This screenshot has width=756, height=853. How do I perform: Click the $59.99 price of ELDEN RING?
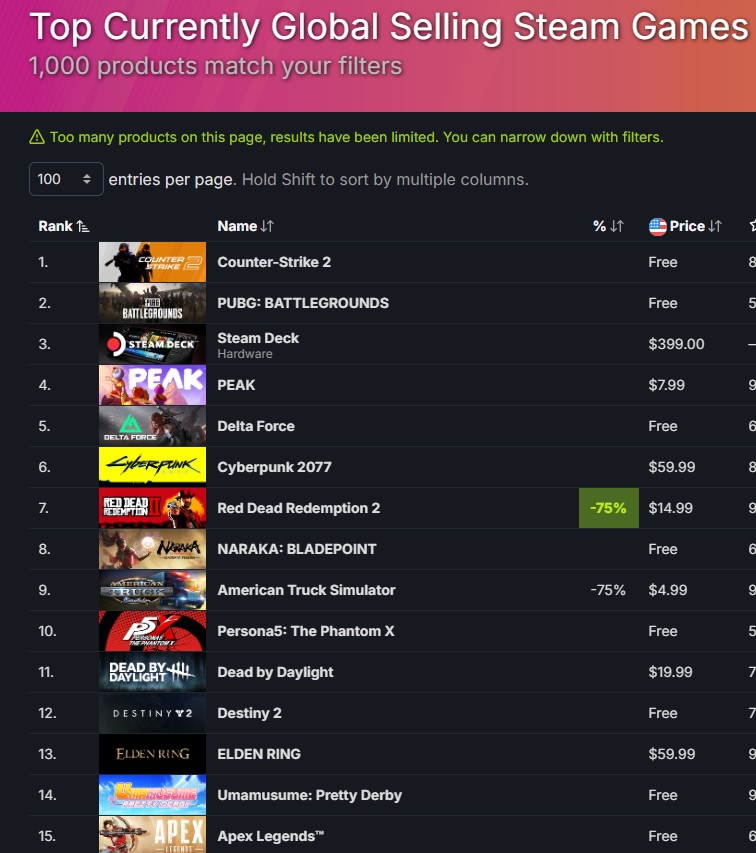pos(672,754)
